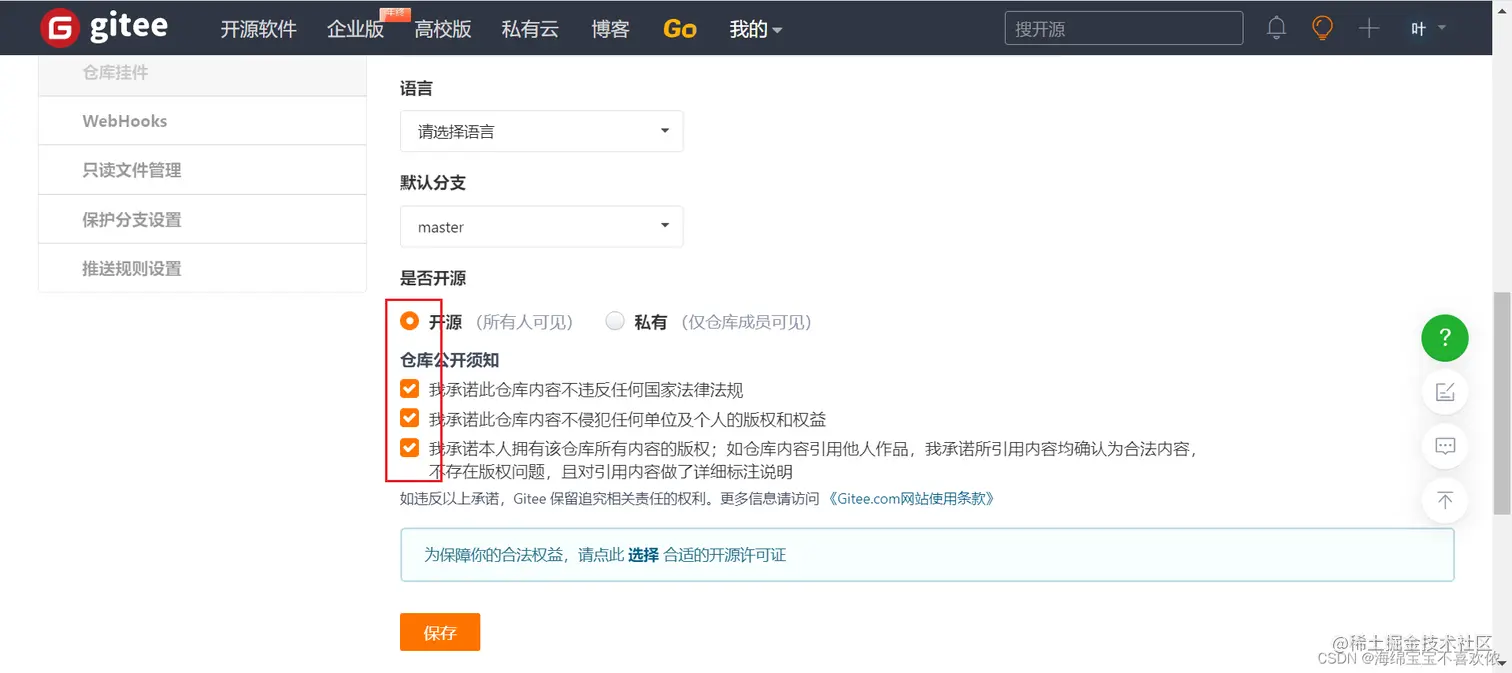Click the orange 保存 button
Image resolution: width=1512 pixels, height=673 pixels.
(x=440, y=632)
